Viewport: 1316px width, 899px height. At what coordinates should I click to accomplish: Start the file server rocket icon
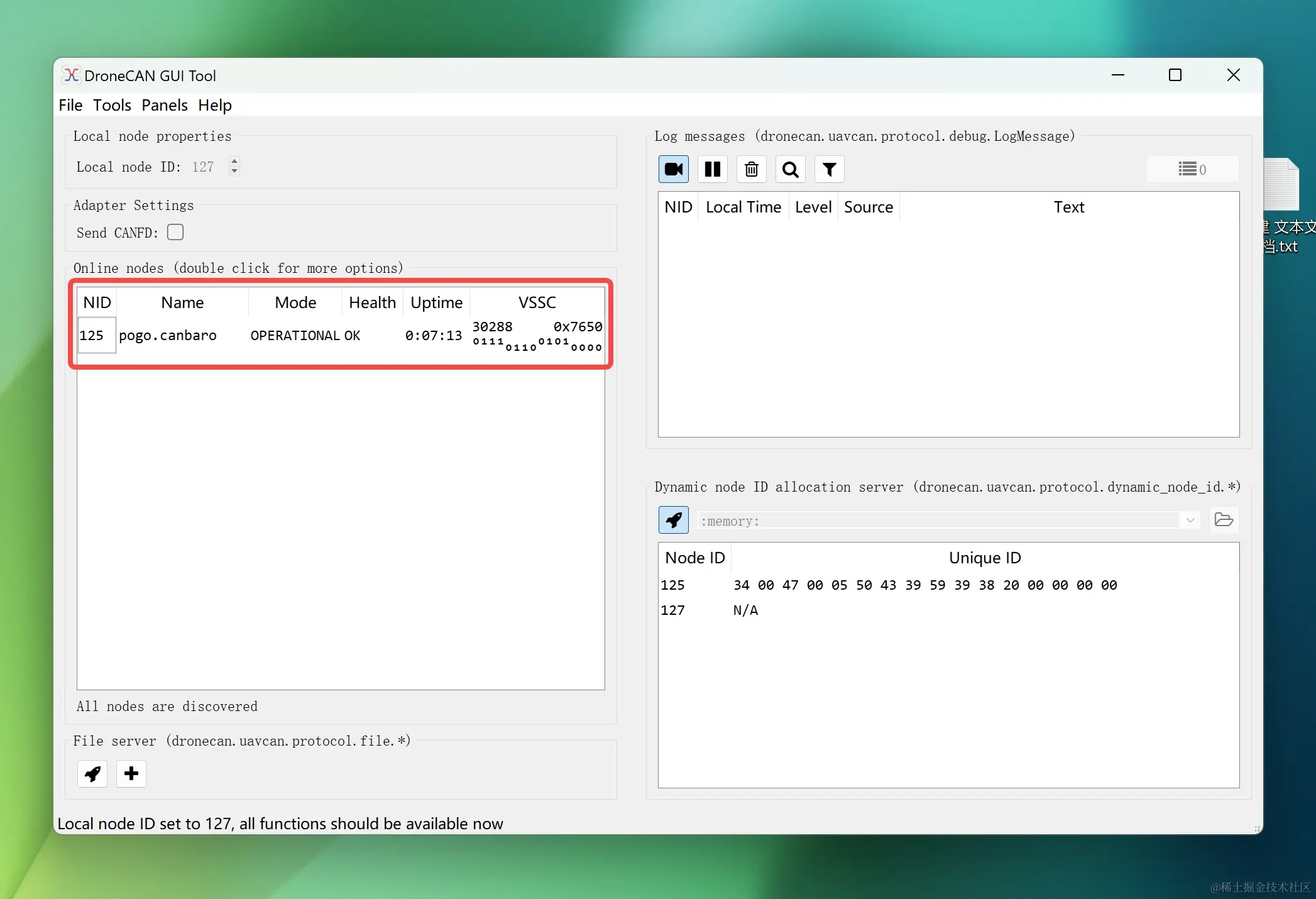(x=92, y=773)
